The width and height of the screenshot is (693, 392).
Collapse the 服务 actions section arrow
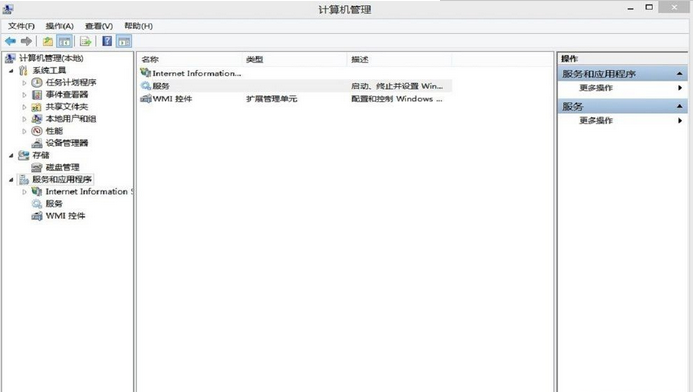[x=680, y=107]
